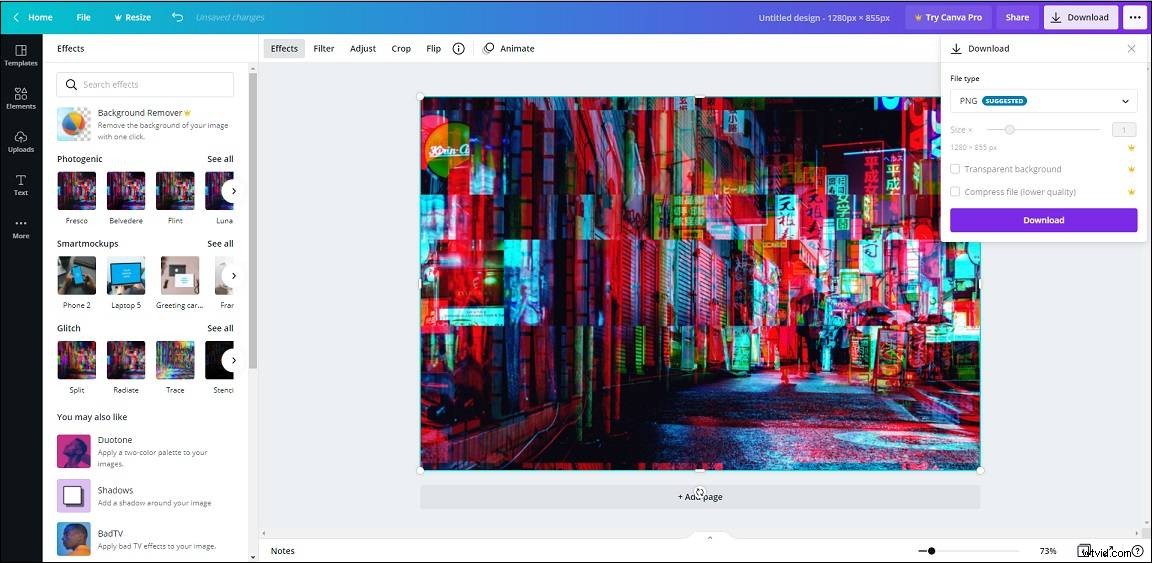Enable Compress file checkbox
This screenshot has width=1152, height=563.
coord(955,192)
